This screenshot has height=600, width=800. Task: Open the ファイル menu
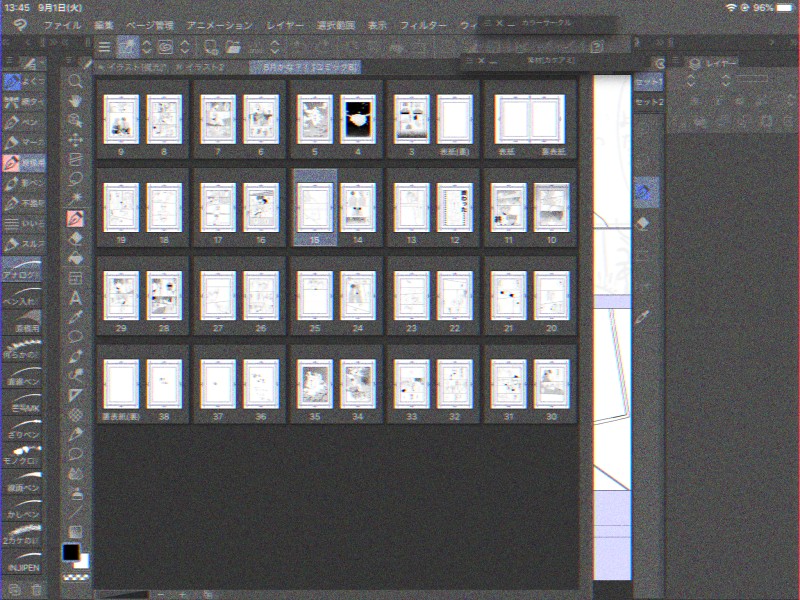click(62, 25)
